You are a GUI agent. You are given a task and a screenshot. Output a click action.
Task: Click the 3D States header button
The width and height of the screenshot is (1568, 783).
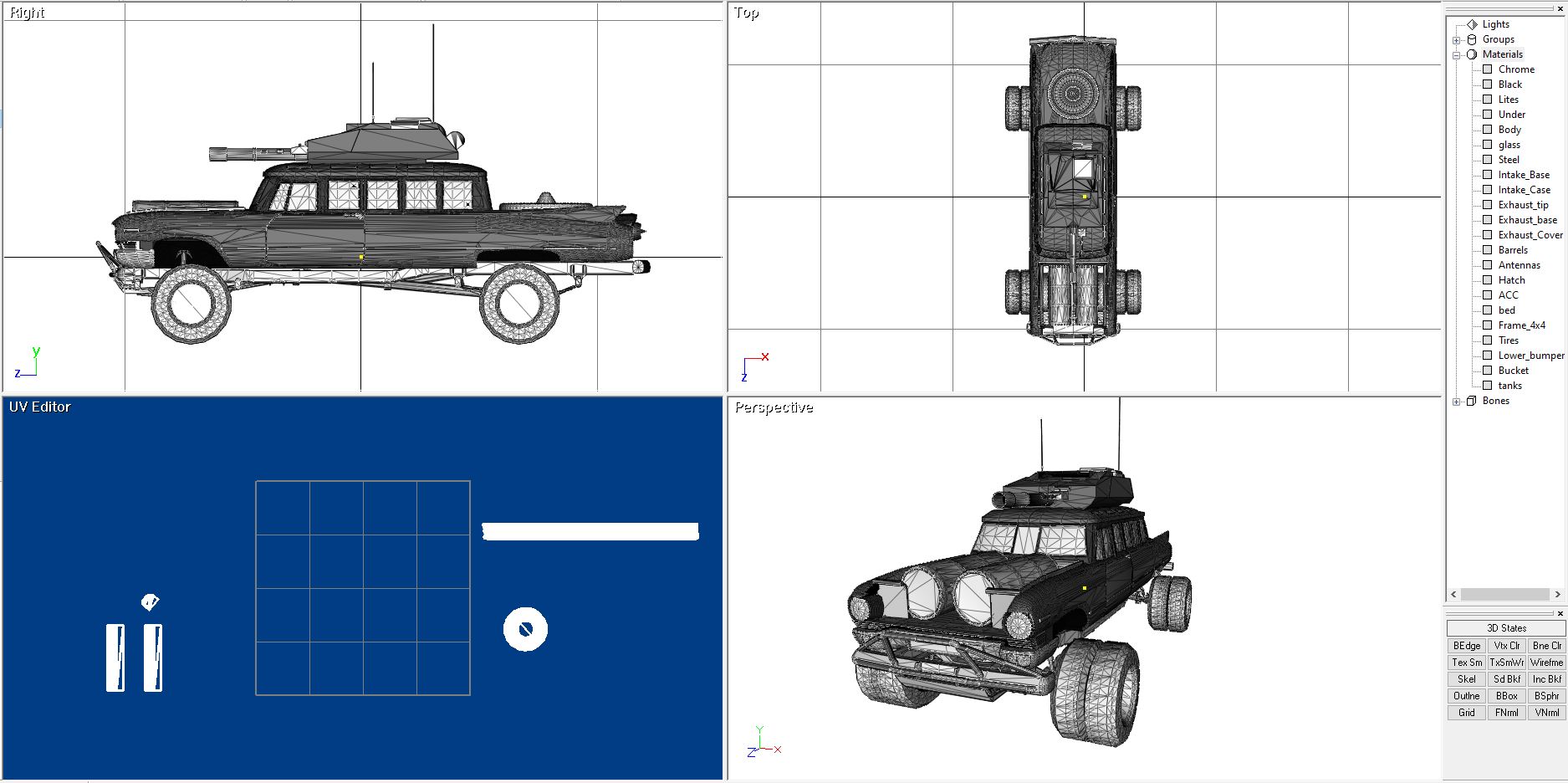[1505, 628]
